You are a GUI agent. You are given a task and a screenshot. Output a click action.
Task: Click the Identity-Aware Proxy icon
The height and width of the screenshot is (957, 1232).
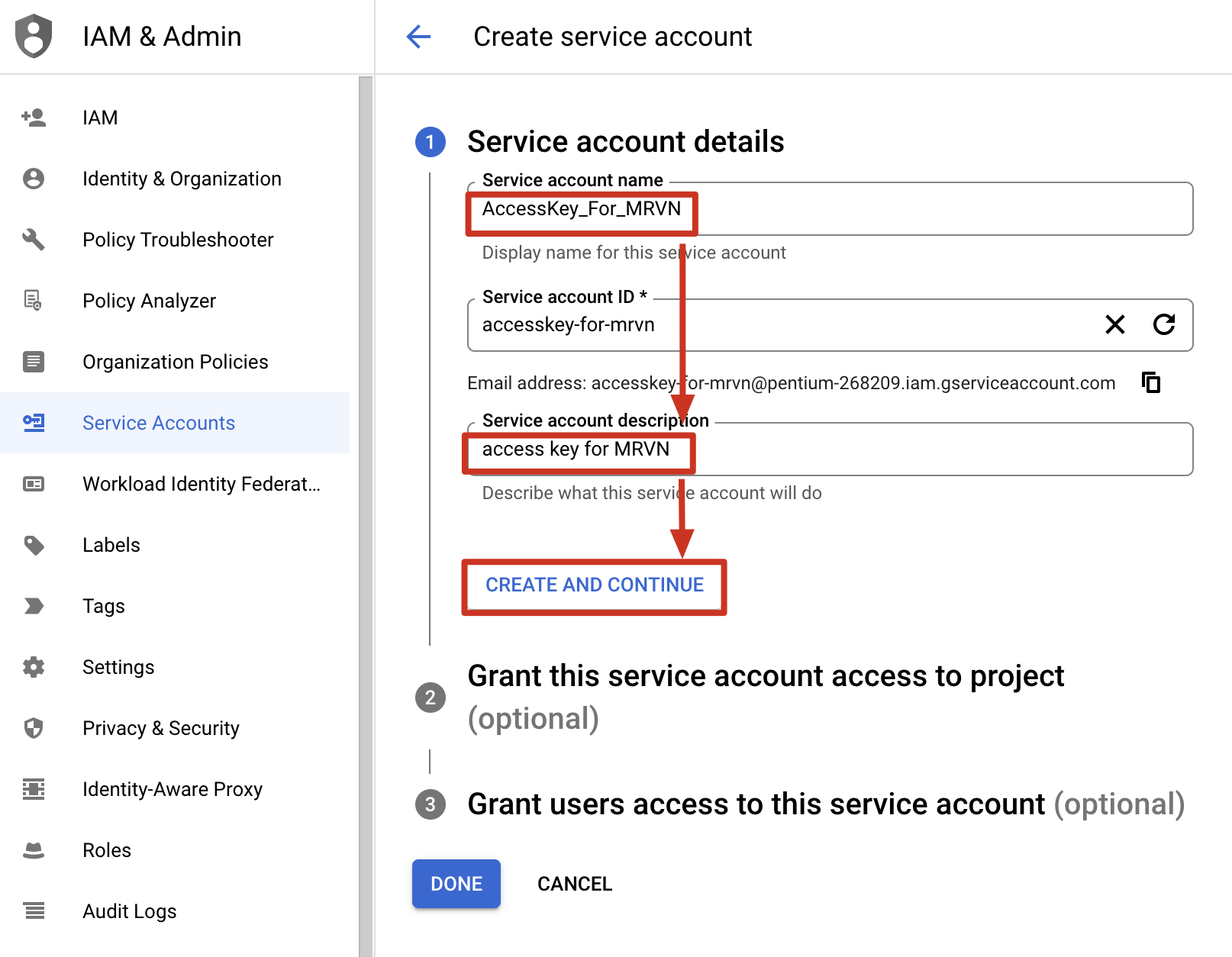[34, 789]
